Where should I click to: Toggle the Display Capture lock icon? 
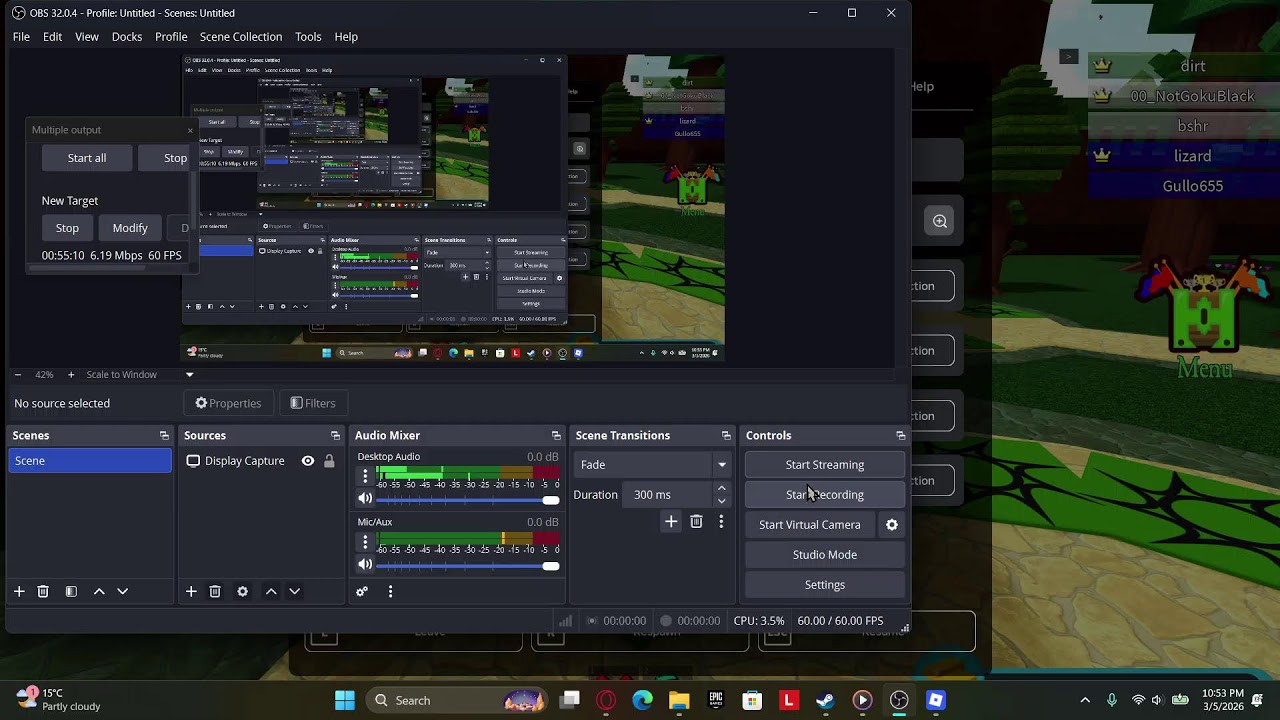tap(329, 461)
